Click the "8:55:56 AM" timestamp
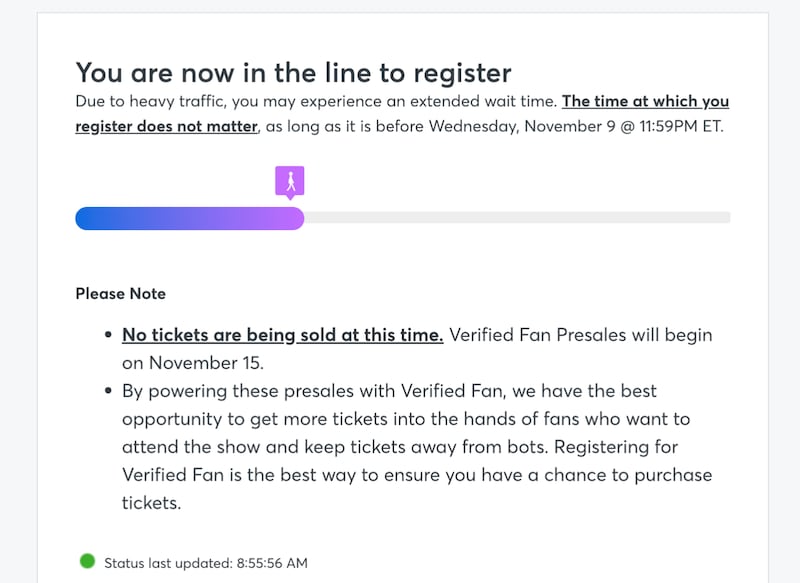The image size is (800, 583). click(271, 563)
